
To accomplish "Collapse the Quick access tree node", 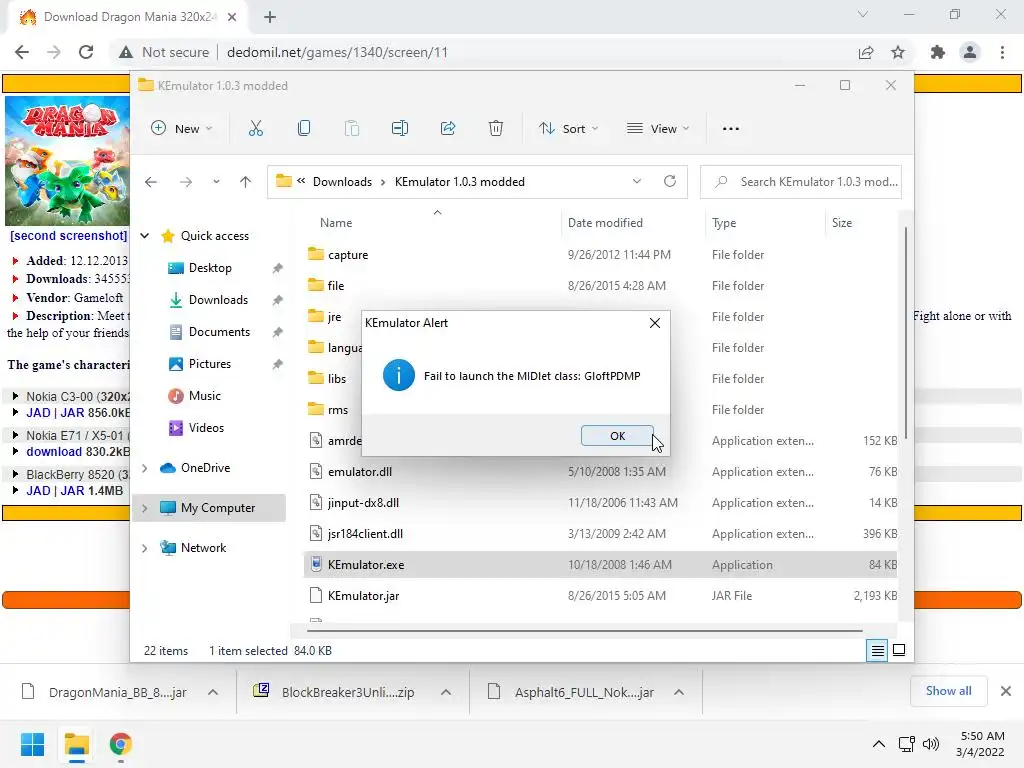I will pos(145,236).
